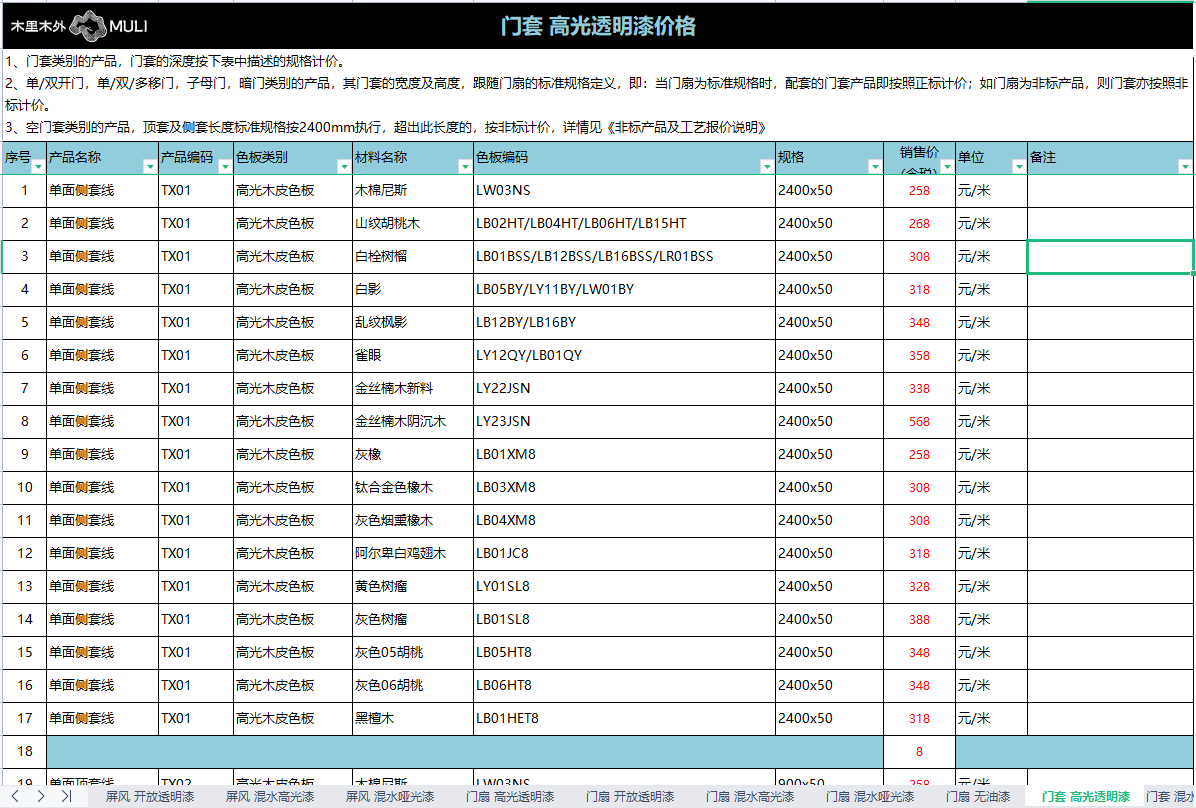Open the 产品名称 filter dropdown
The width and height of the screenshot is (1196, 808).
click(x=150, y=167)
